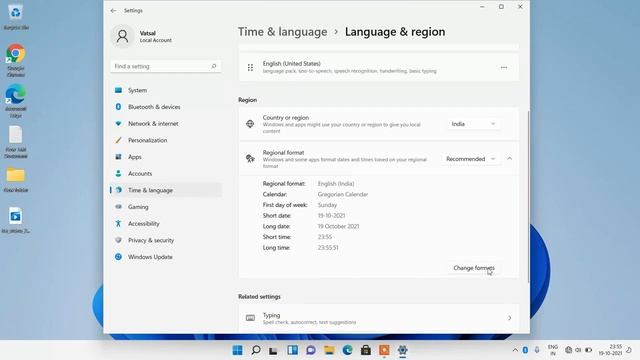Open Google Chrome desktop shortcut
Viewport: 640px width, 360px height.
pyautogui.click(x=16, y=60)
